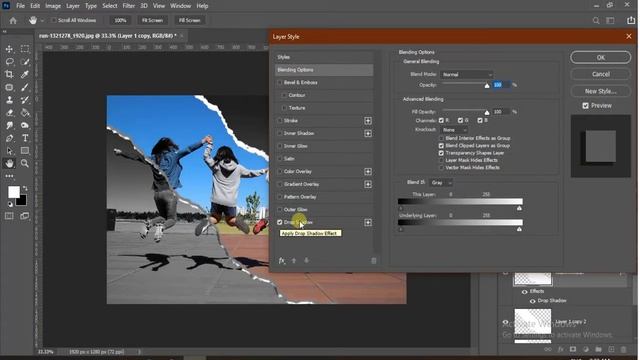Screen dimensions: 640x360
Task: Toggle the Preview checkbox
Action: pyautogui.click(x=585, y=106)
